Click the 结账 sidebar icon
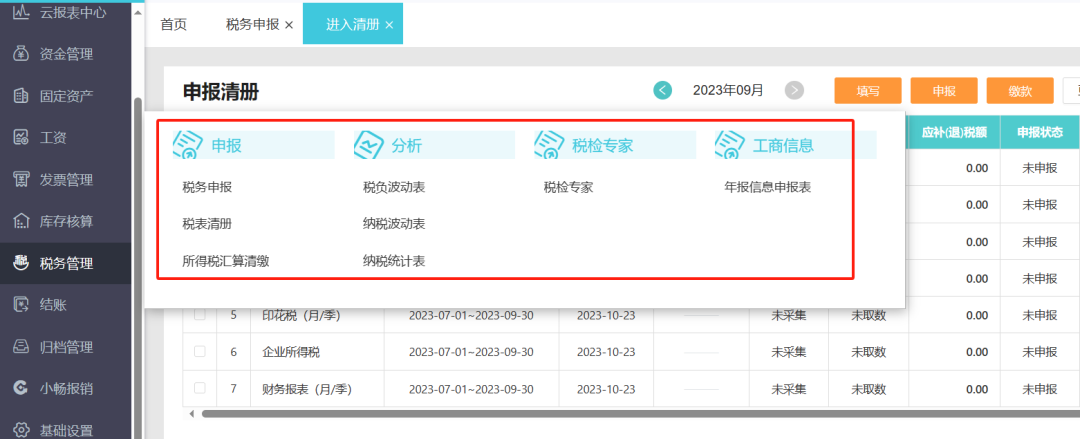The width and height of the screenshot is (1080, 439). (21, 305)
